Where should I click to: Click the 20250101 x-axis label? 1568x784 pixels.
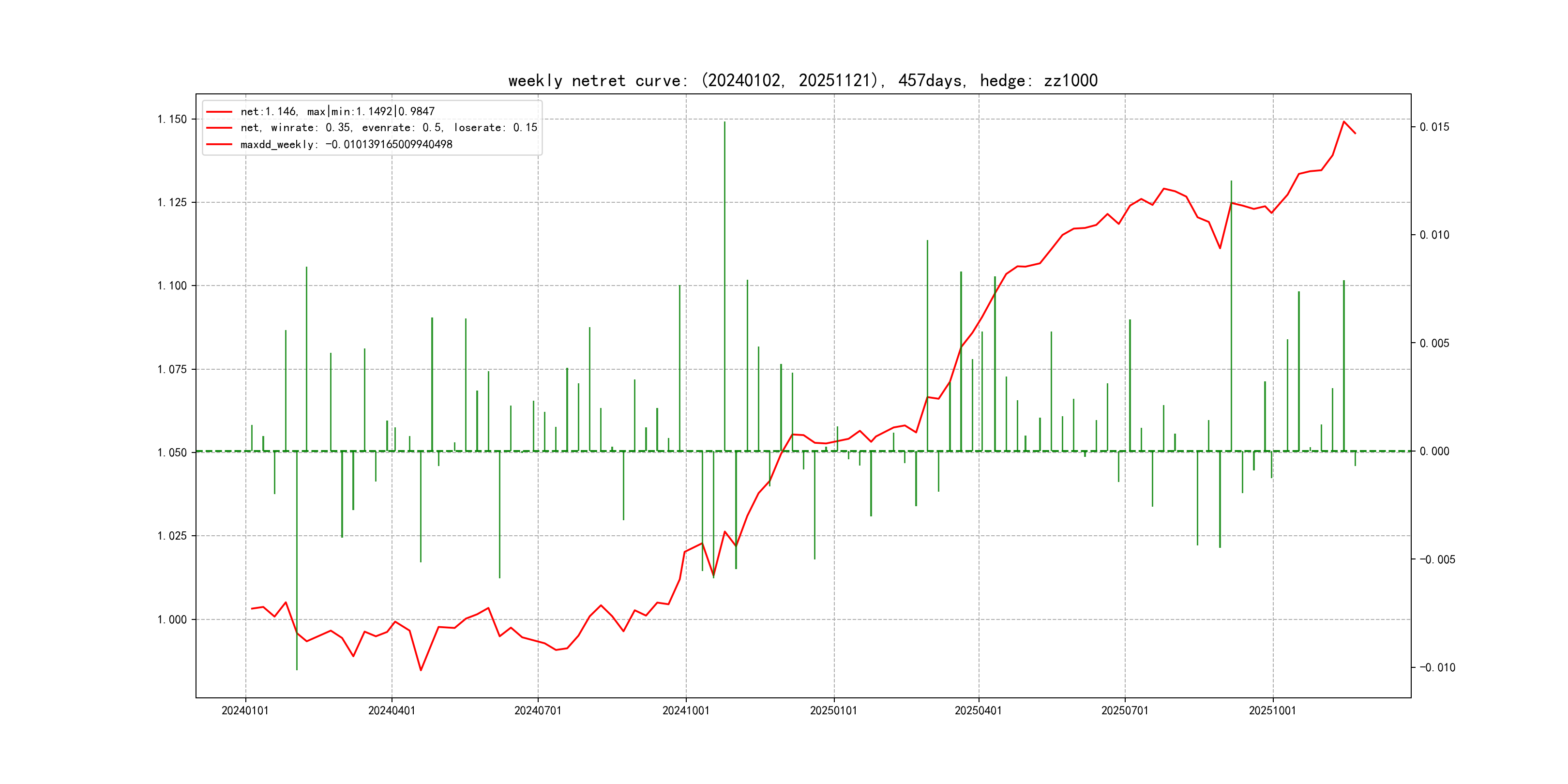point(833,710)
